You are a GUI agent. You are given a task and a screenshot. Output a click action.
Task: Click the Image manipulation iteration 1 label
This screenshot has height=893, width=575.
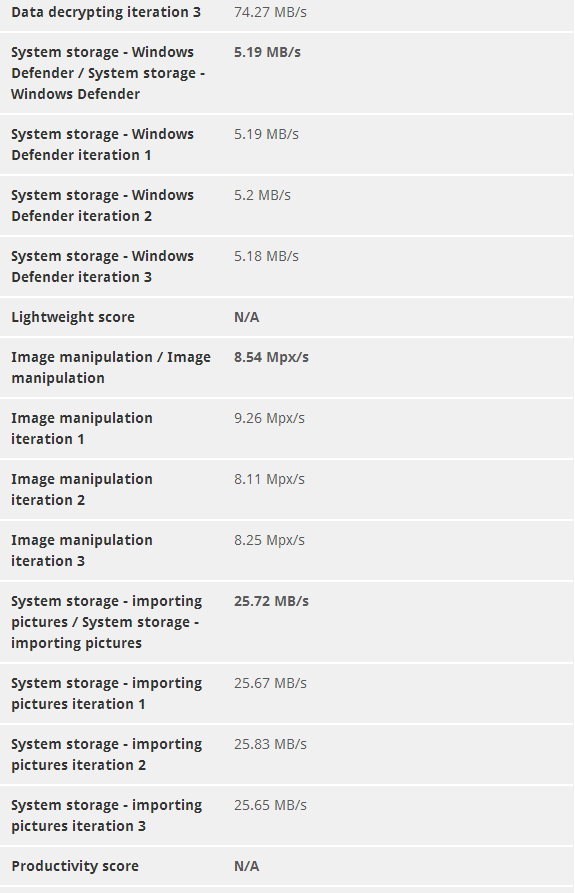[82, 428]
